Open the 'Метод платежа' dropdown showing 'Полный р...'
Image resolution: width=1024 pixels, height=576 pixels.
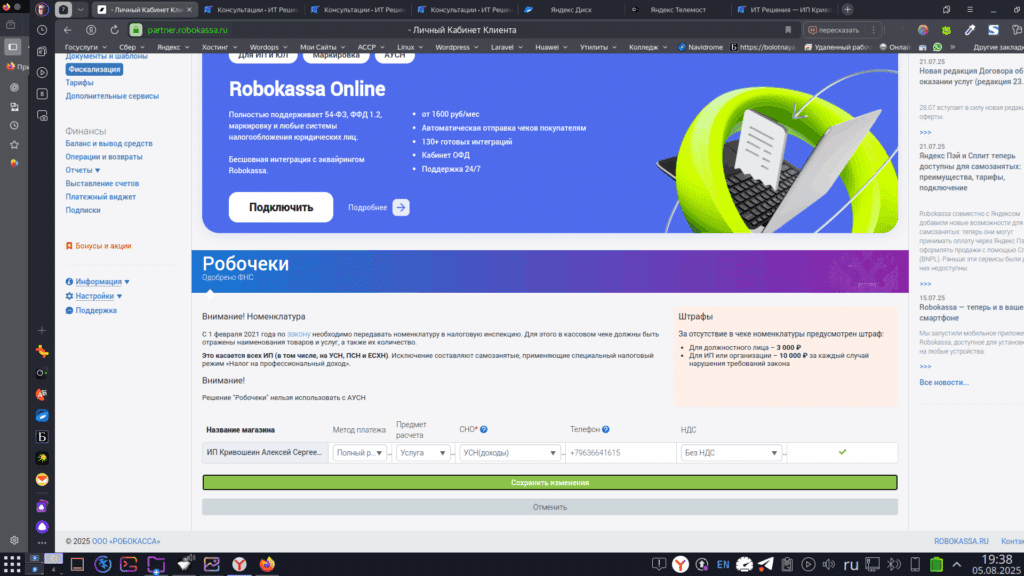coord(359,453)
